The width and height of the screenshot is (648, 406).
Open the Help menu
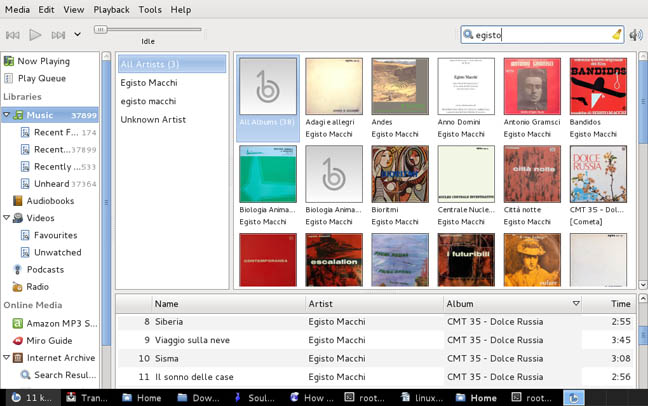(x=181, y=10)
